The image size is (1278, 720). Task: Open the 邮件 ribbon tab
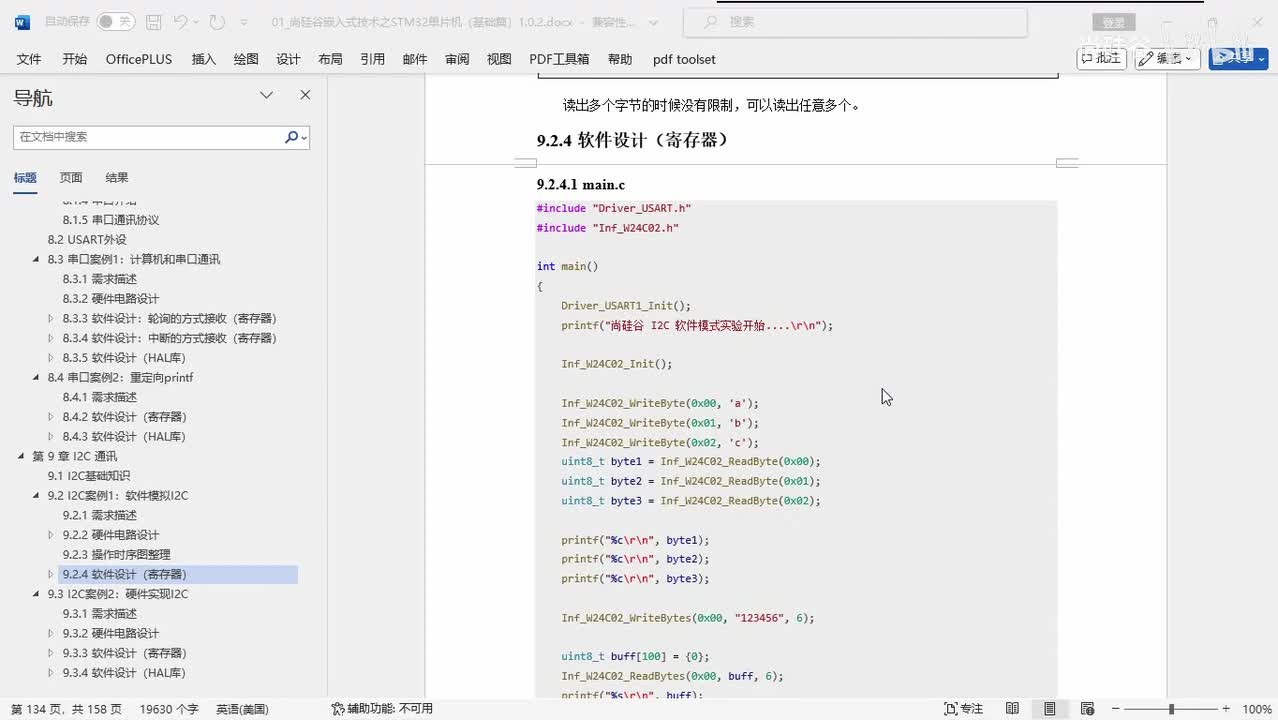pyautogui.click(x=415, y=59)
